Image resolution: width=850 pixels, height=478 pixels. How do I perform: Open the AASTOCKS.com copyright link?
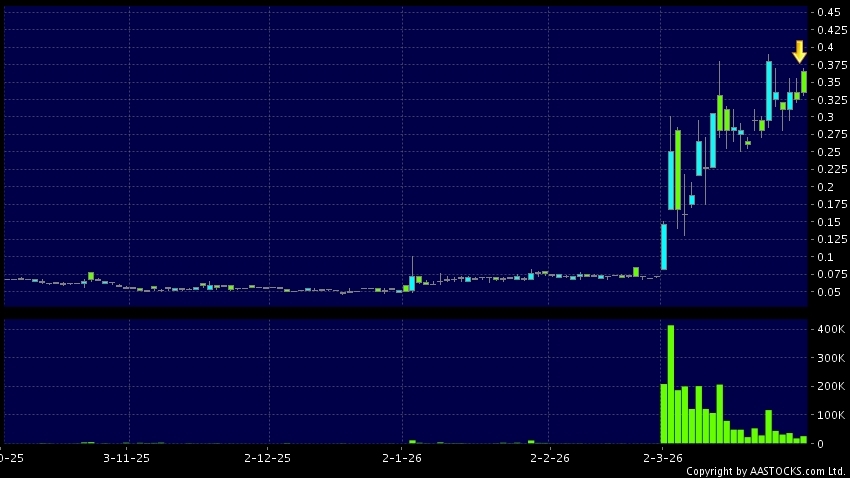766,471
